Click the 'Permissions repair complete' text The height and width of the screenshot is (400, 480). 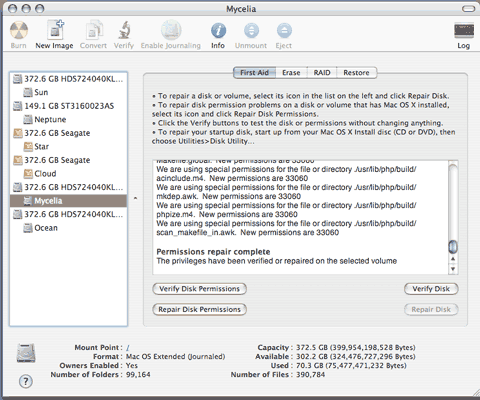click(213, 252)
